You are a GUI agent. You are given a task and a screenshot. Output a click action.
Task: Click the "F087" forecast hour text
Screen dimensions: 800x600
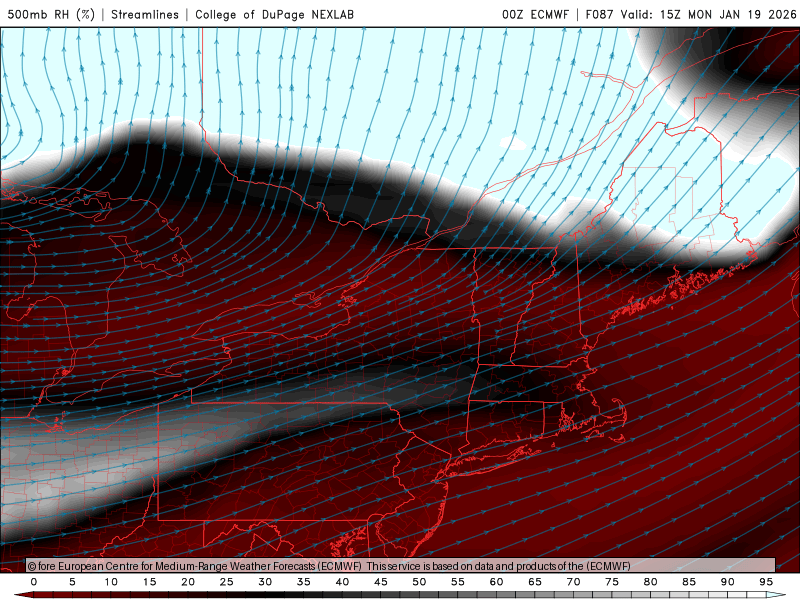(601, 14)
